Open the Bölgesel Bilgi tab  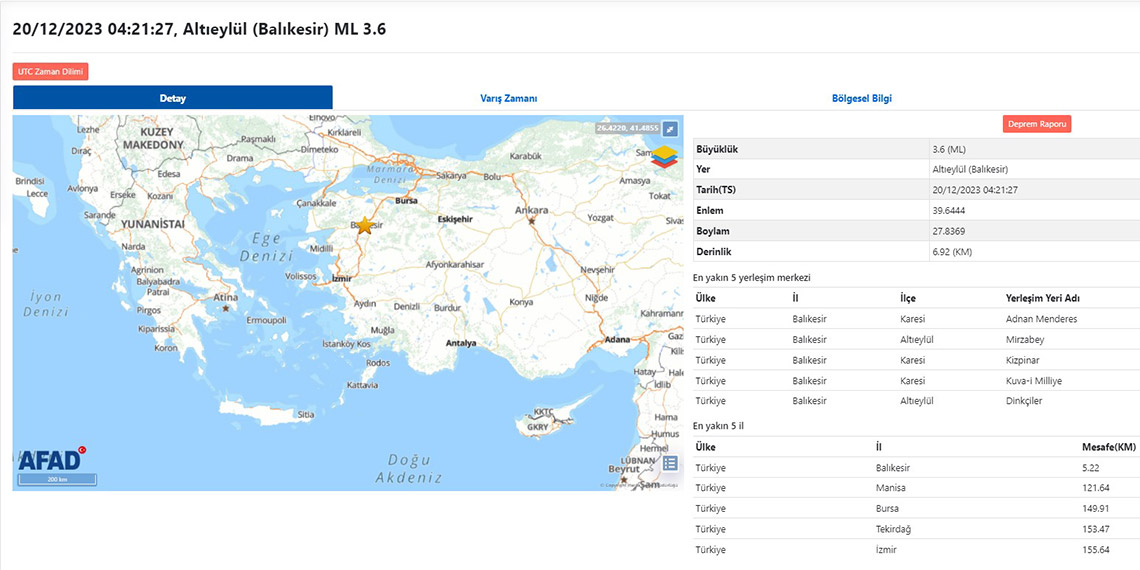point(861,98)
